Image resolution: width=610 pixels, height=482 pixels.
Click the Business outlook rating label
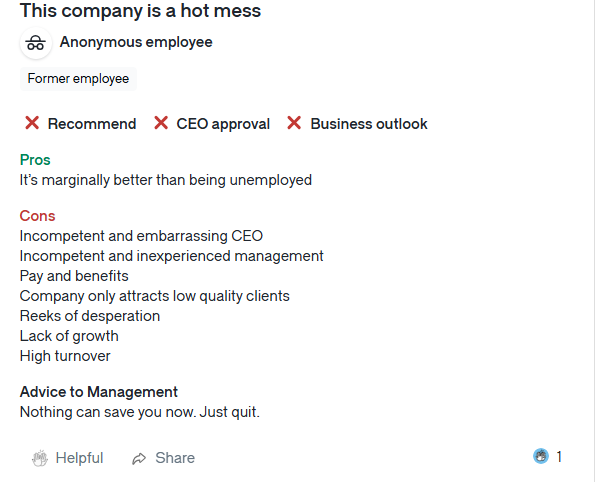369,124
